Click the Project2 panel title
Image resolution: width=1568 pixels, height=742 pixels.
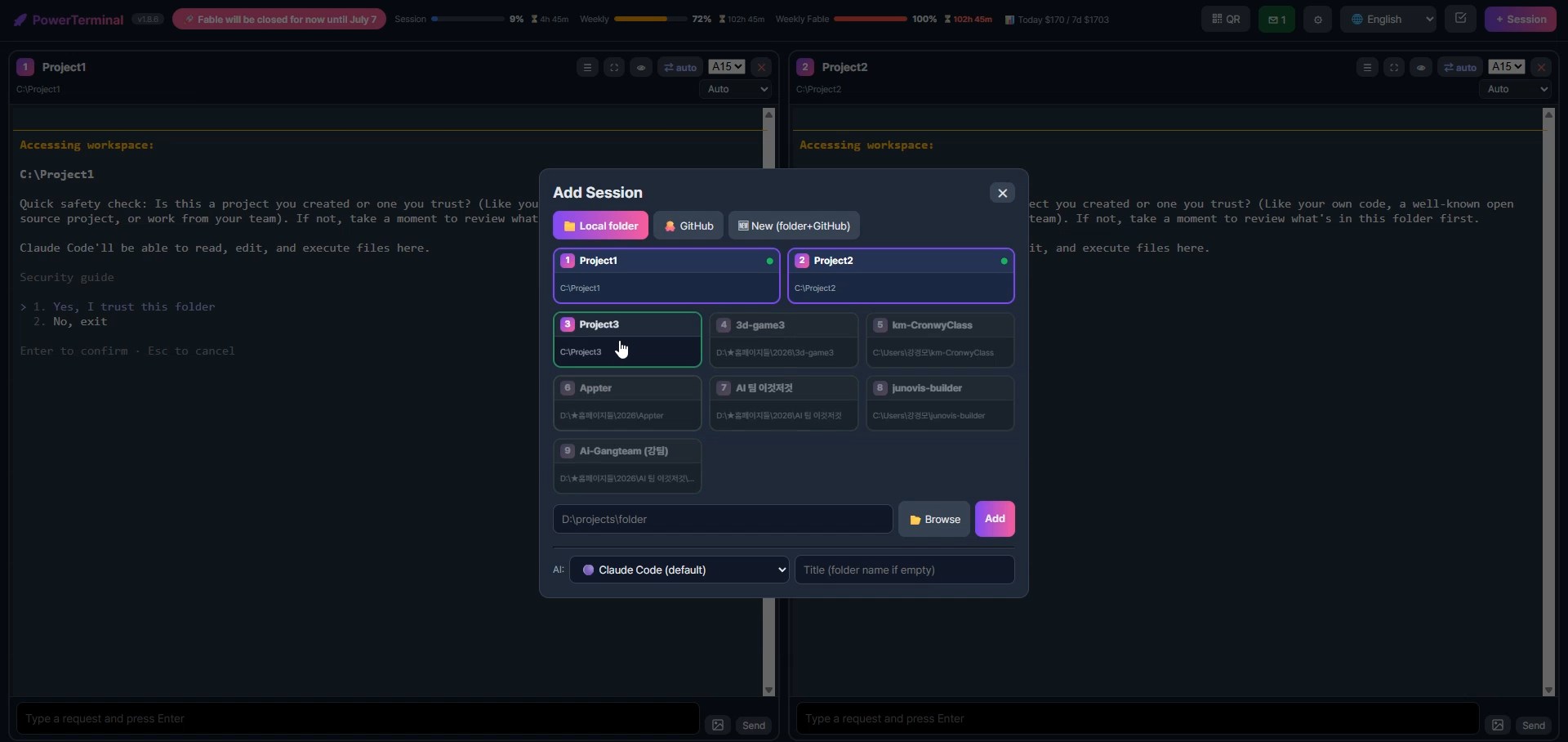pyautogui.click(x=844, y=67)
